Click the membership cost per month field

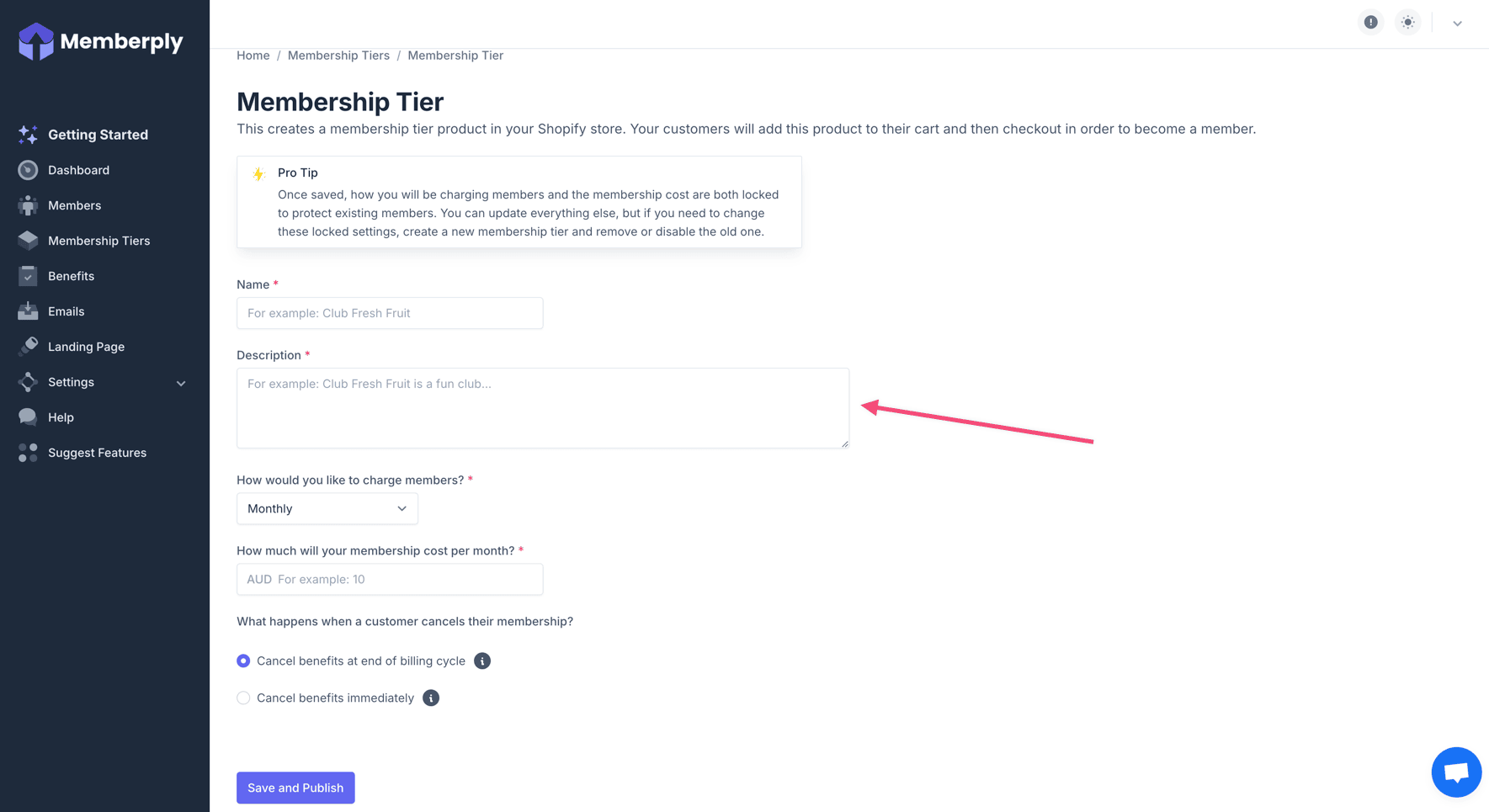coord(390,580)
